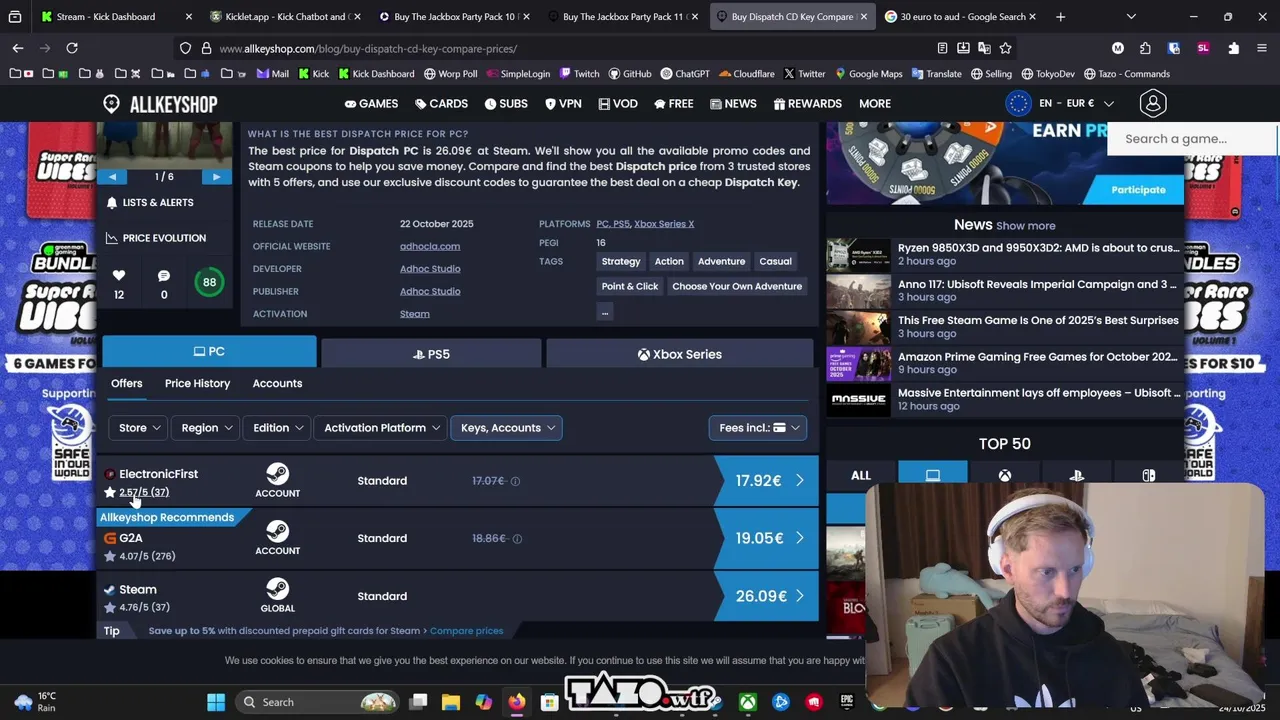Click Windows taskbar Search box
This screenshot has height=720, width=1280.
320,702
